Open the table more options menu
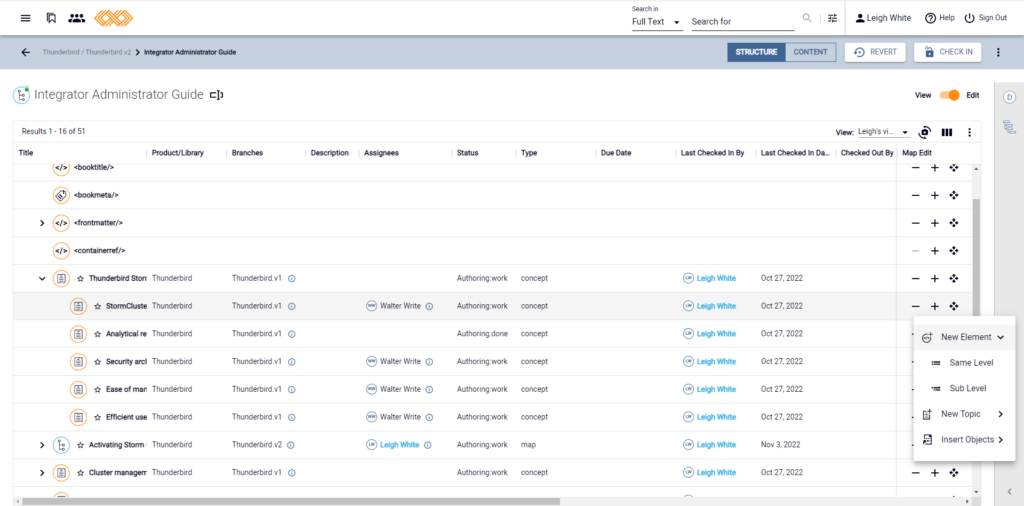The image size is (1024, 506). (x=970, y=133)
